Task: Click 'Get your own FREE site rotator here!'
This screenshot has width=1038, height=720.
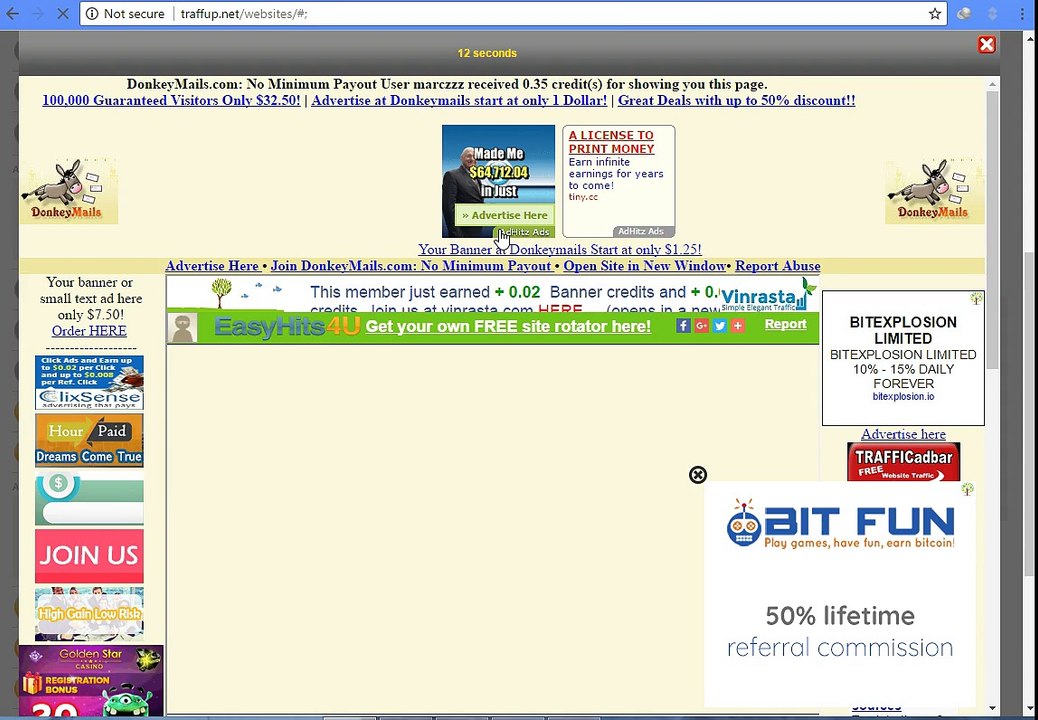Action: point(508,326)
